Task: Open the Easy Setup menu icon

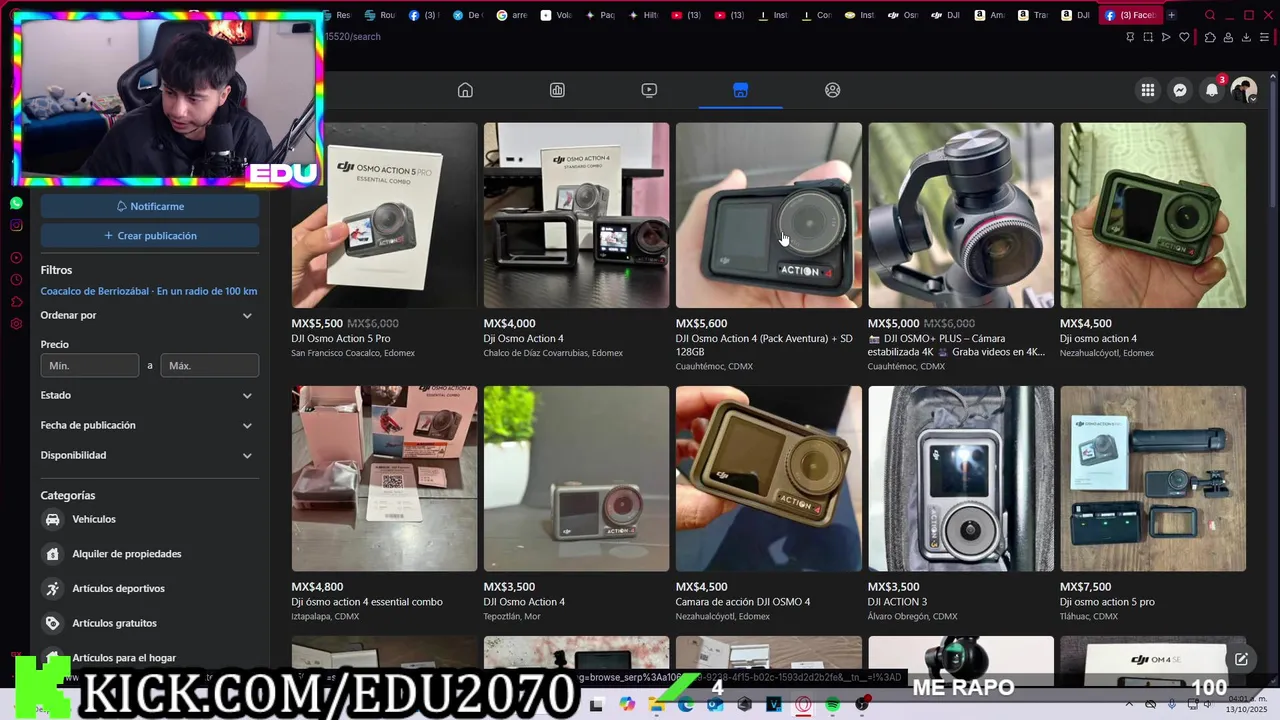Action: (x=1265, y=37)
